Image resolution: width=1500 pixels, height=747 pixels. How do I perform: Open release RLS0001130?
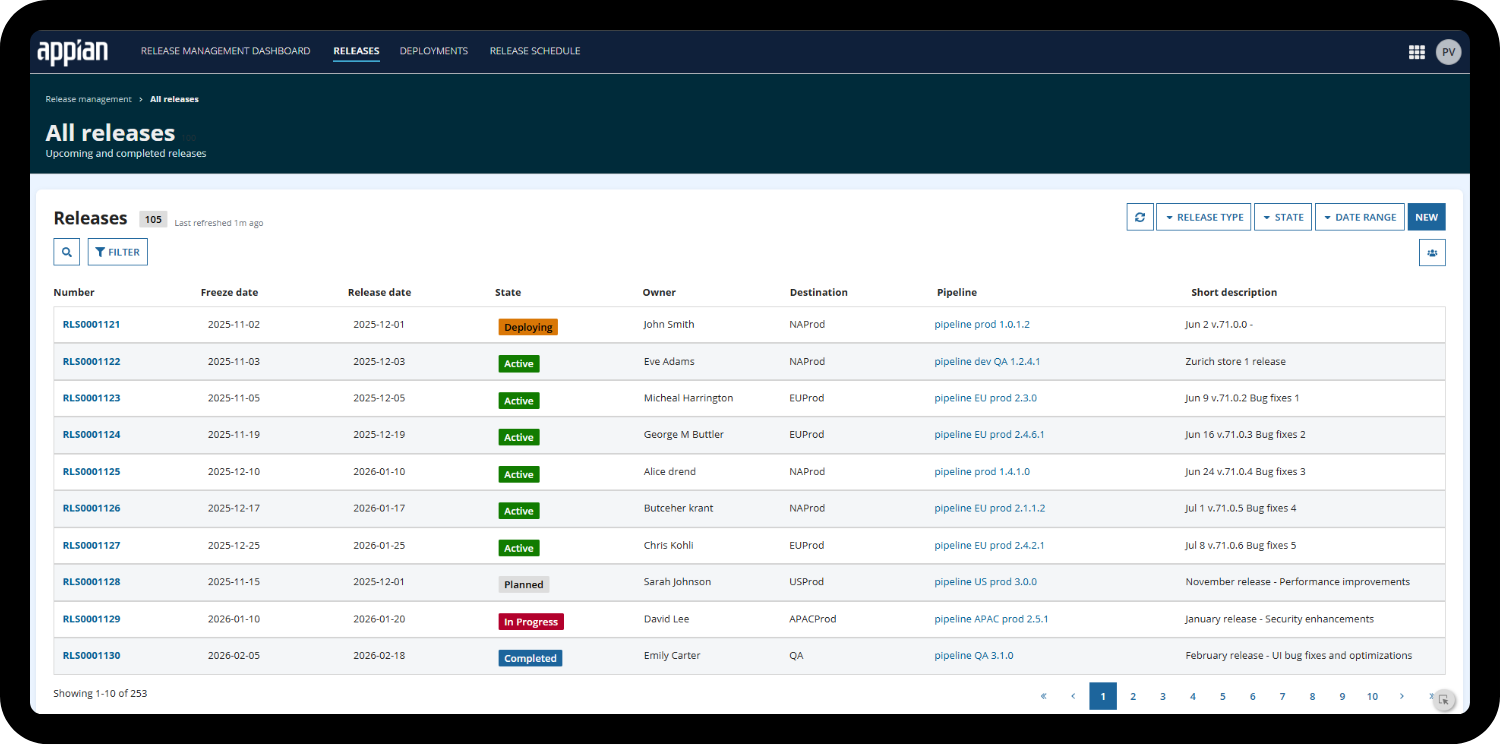click(x=92, y=656)
